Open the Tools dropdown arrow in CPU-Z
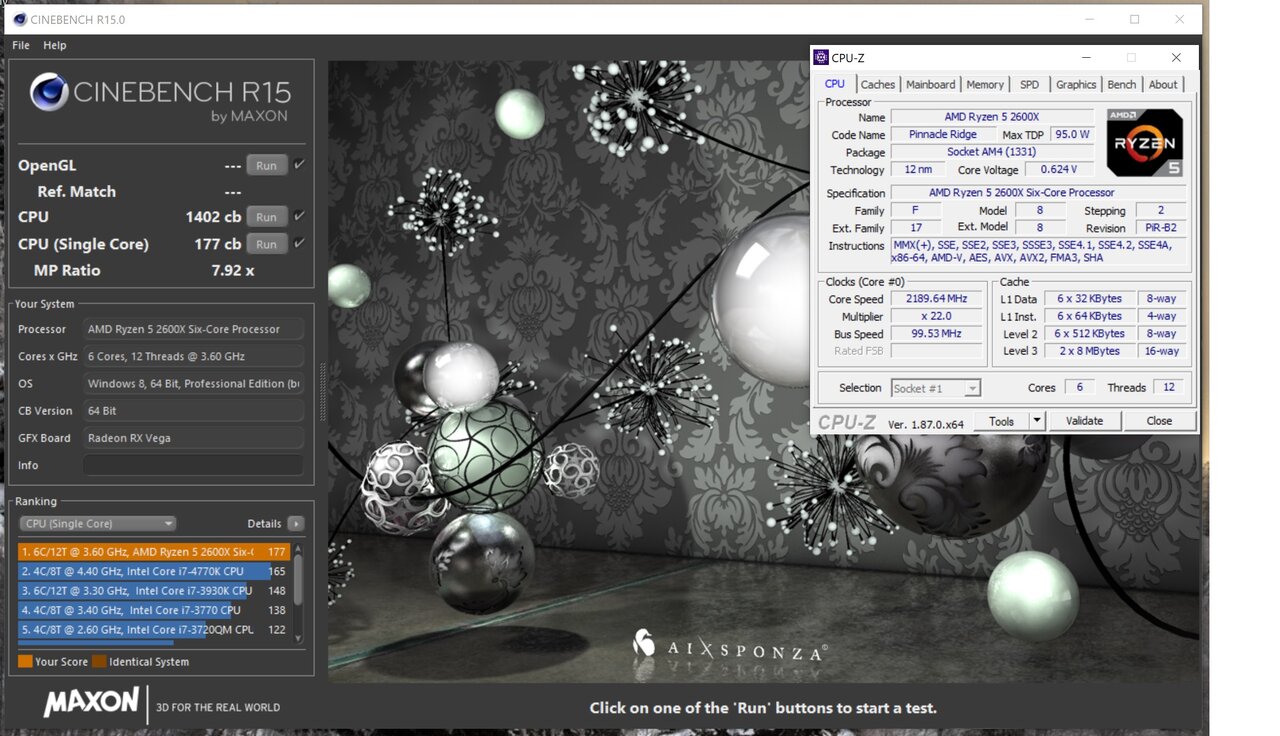Viewport: 1280px width, 736px height. pos(1037,421)
